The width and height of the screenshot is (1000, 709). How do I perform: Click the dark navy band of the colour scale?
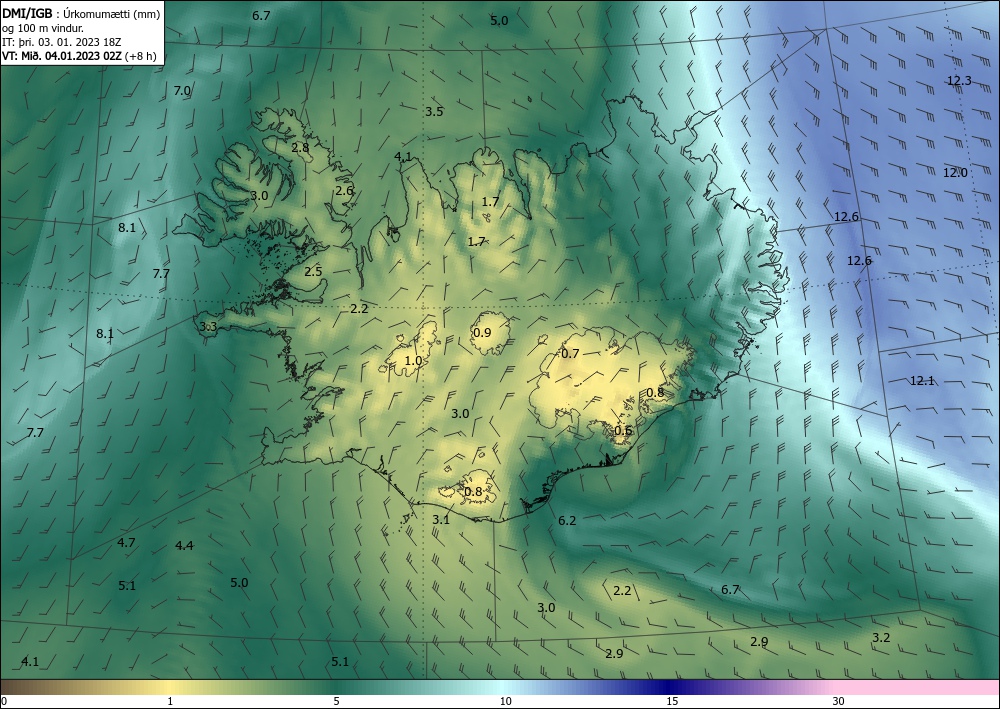pos(670,687)
